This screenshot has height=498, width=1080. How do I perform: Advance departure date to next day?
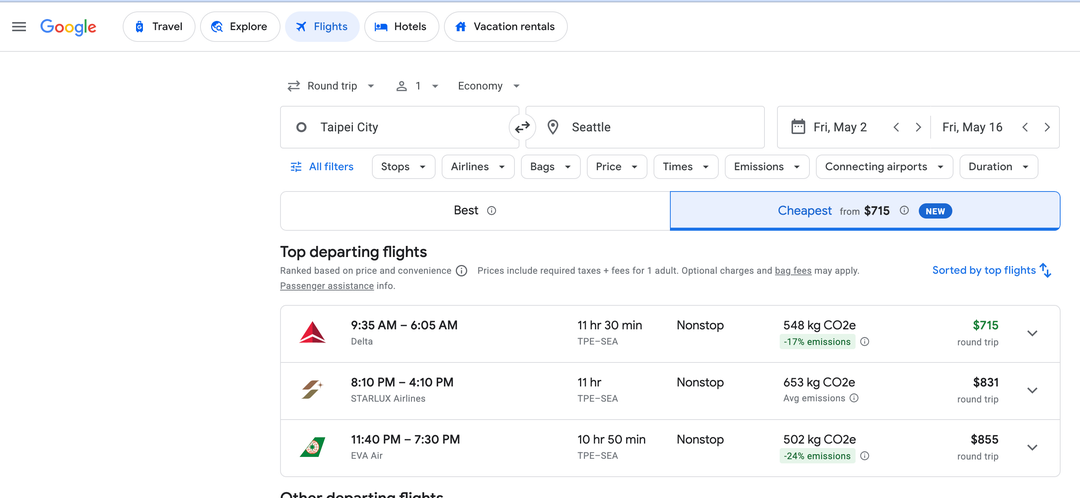918,127
